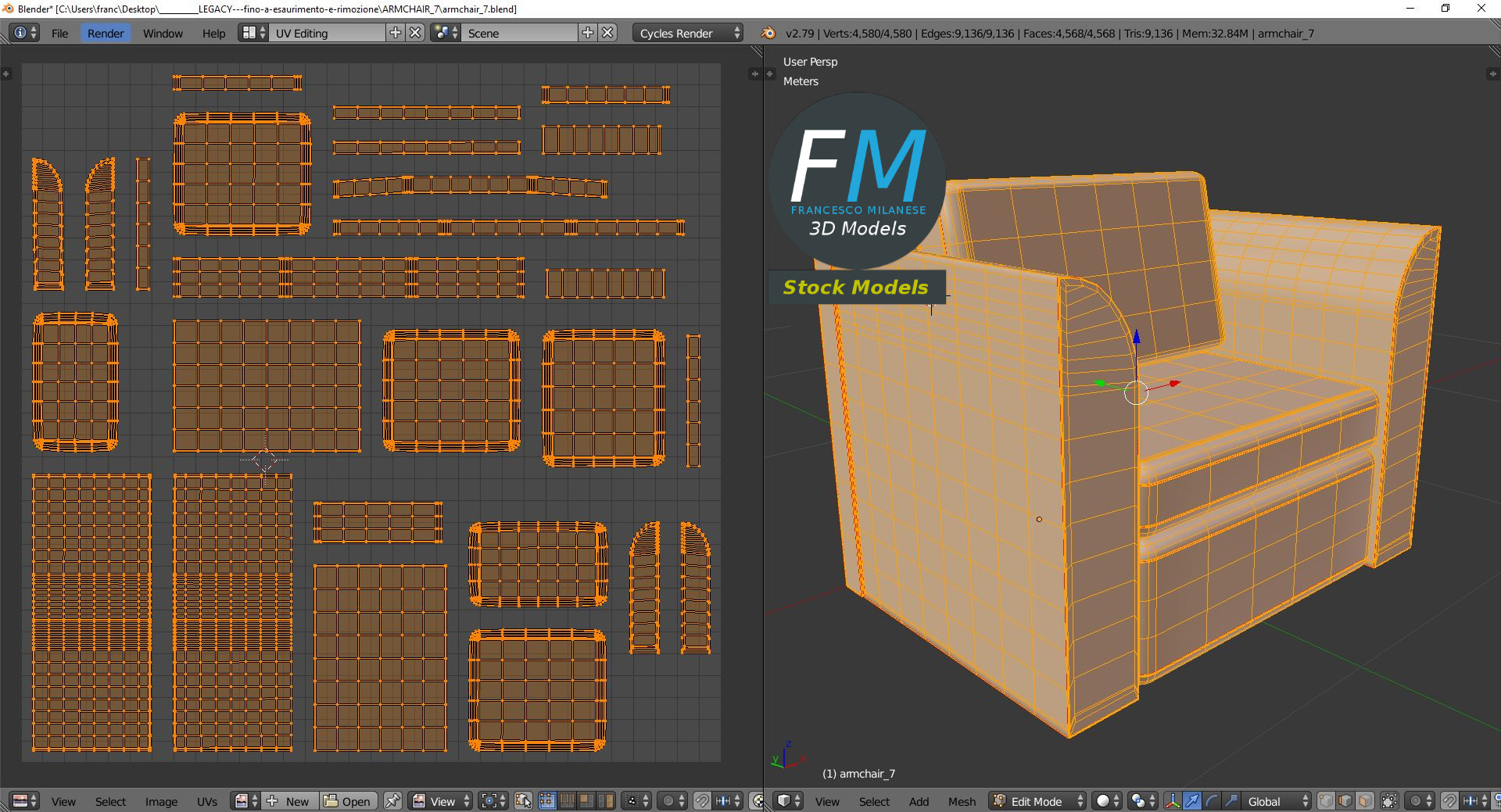Select the rotate manipulator icon
Image resolution: width=1501 pixels, height=812 pixels.
pyautogui.click(x=1211, y=801)
